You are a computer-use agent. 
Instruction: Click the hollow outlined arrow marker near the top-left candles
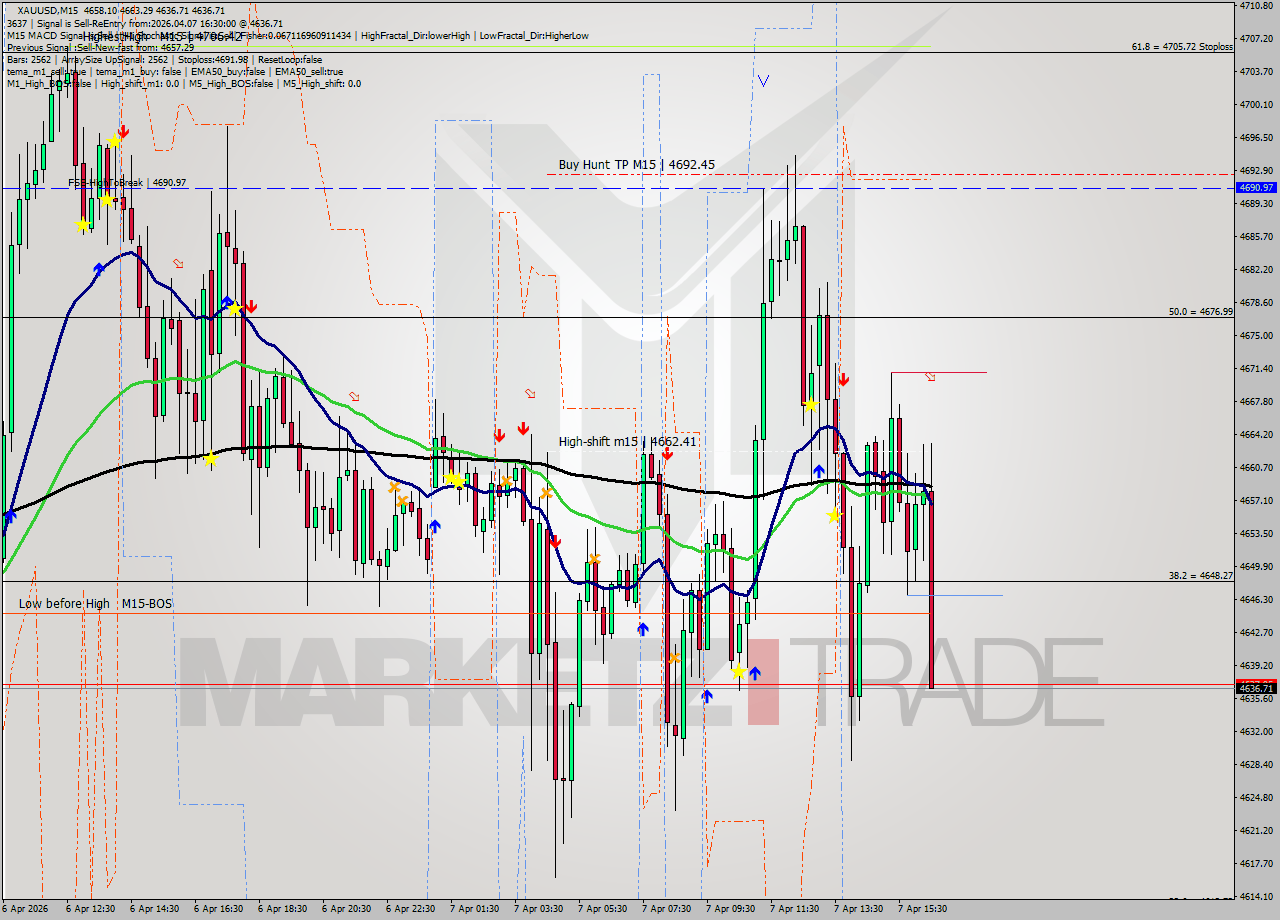tap(180, 261)
